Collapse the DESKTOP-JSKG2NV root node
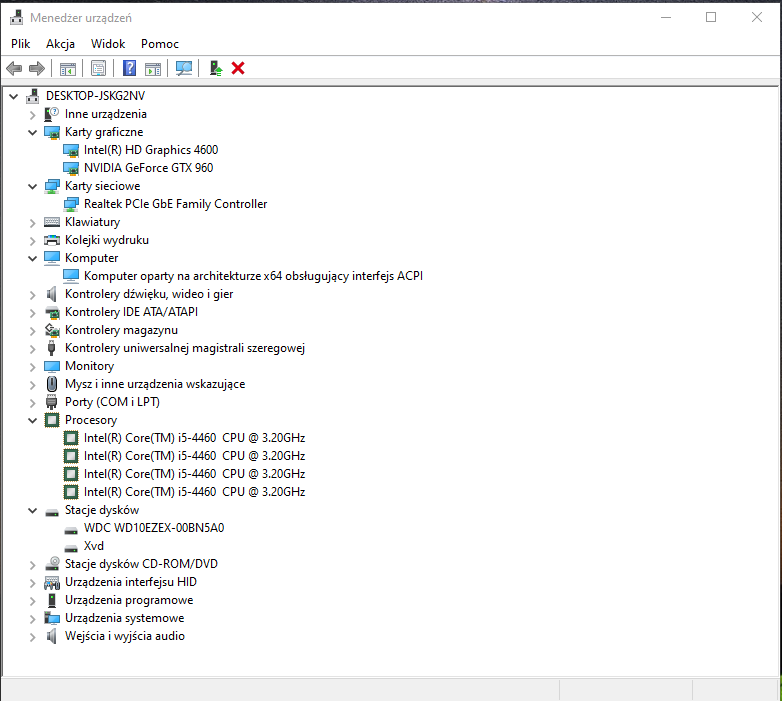Screen dimensions: 782x701 point(14,96)
